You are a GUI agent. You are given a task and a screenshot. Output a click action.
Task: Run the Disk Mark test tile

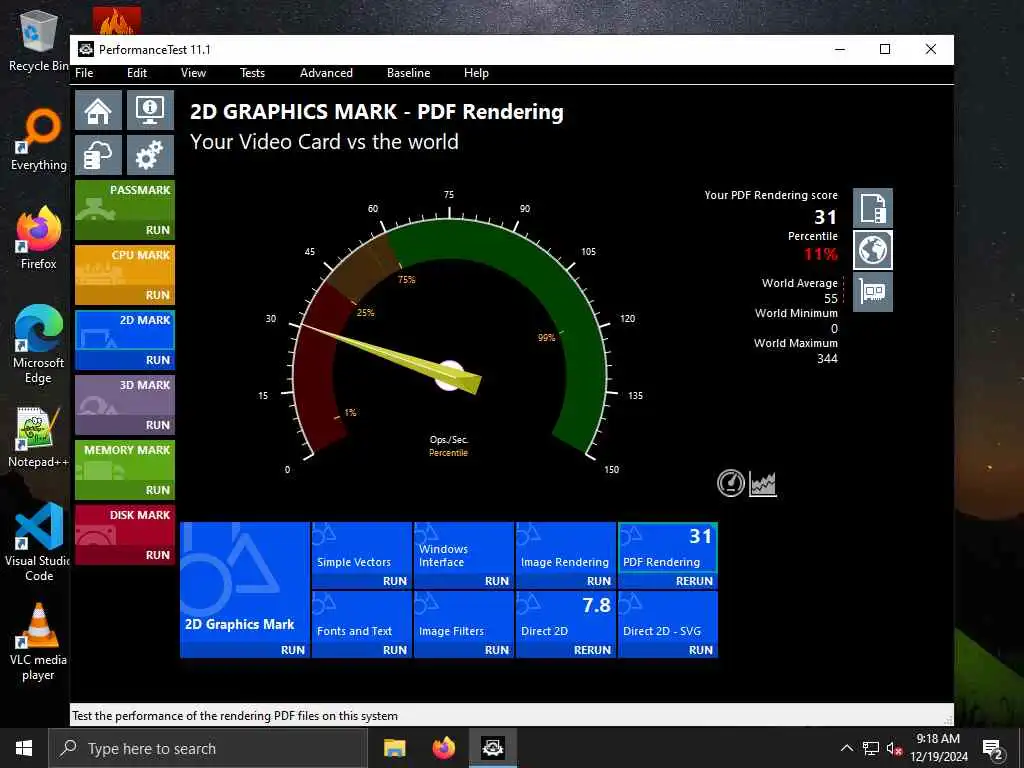coord(125,534)
